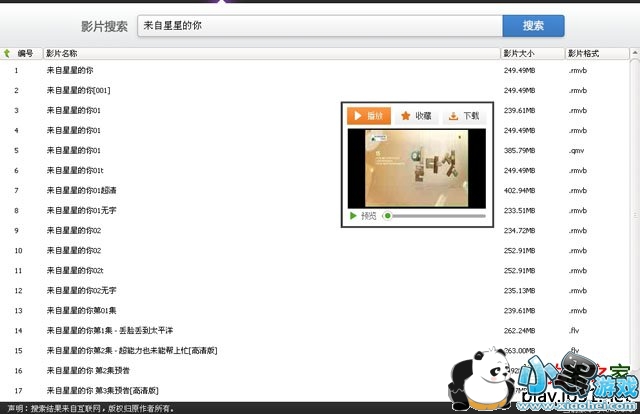Select row 7 来自星星的你01超清

[x=314, y=190]
